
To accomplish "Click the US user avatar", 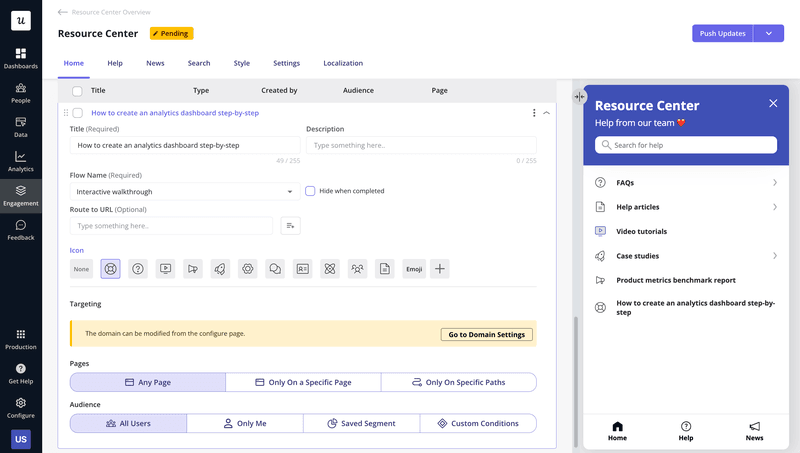I will pyautogui.click(x=21, y=439).
